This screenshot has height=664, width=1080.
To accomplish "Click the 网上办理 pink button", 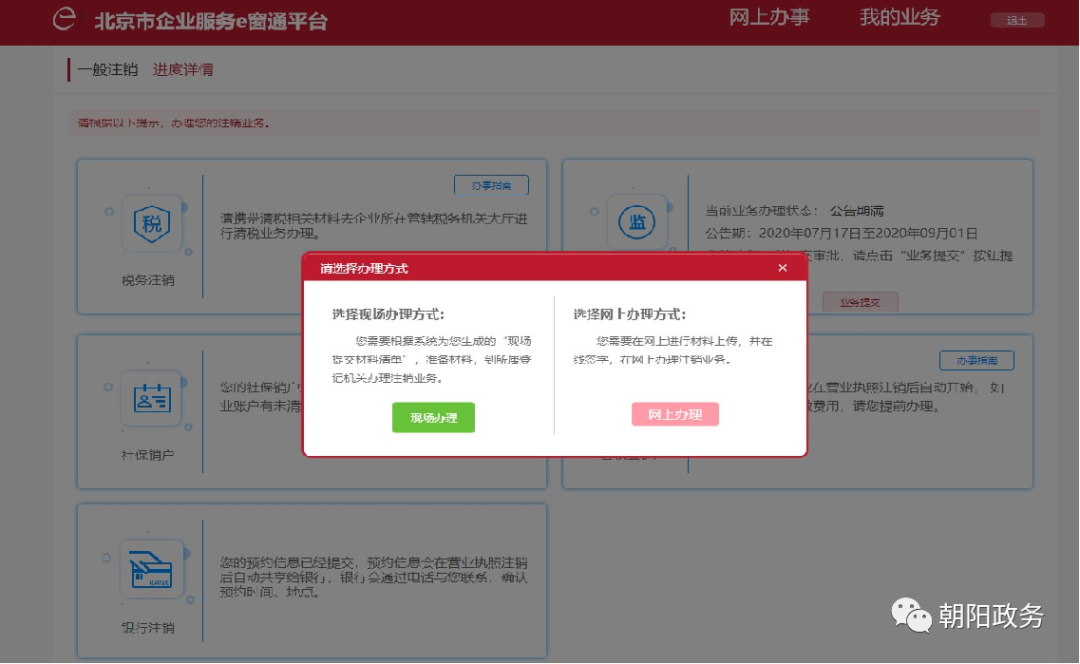I will point(675,414).
